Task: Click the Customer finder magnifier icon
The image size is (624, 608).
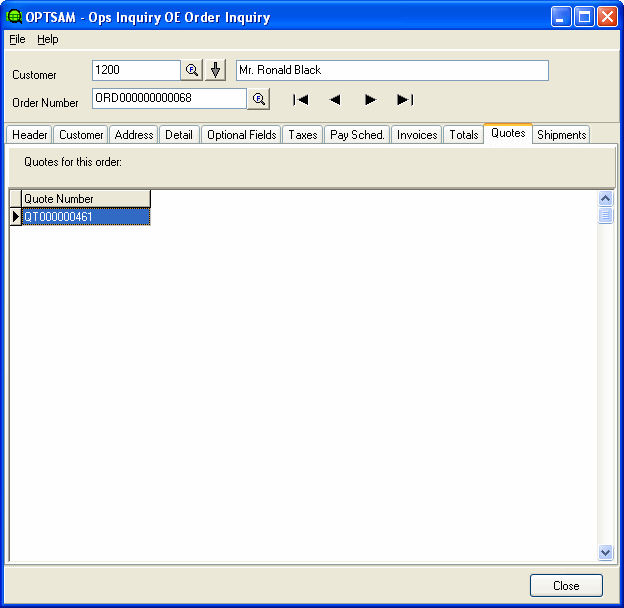Action: (x=192, y=70)
